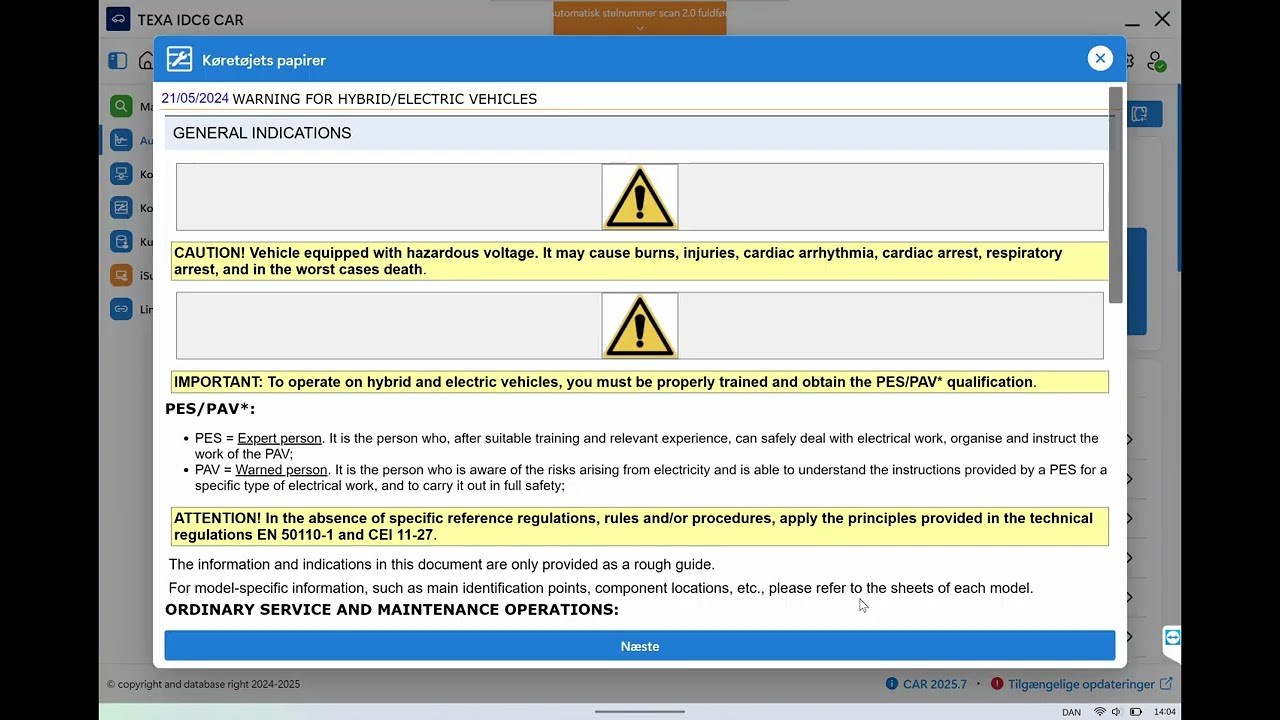The width and height of the screenshot is (1280, 720).
Task: Click the 14:04 clock
Action: 1165,712
